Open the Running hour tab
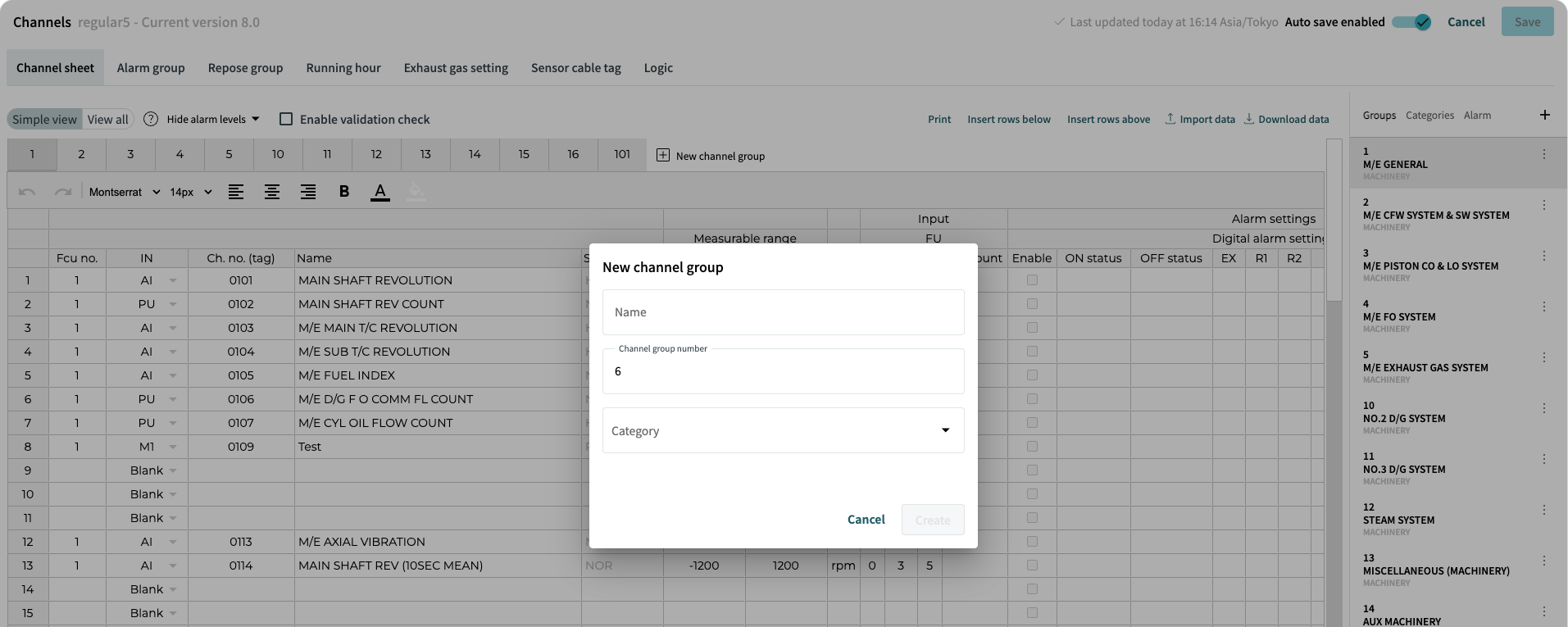This screenshot has width=1568, height=627. pyautogui.click(x=343, y=68)
